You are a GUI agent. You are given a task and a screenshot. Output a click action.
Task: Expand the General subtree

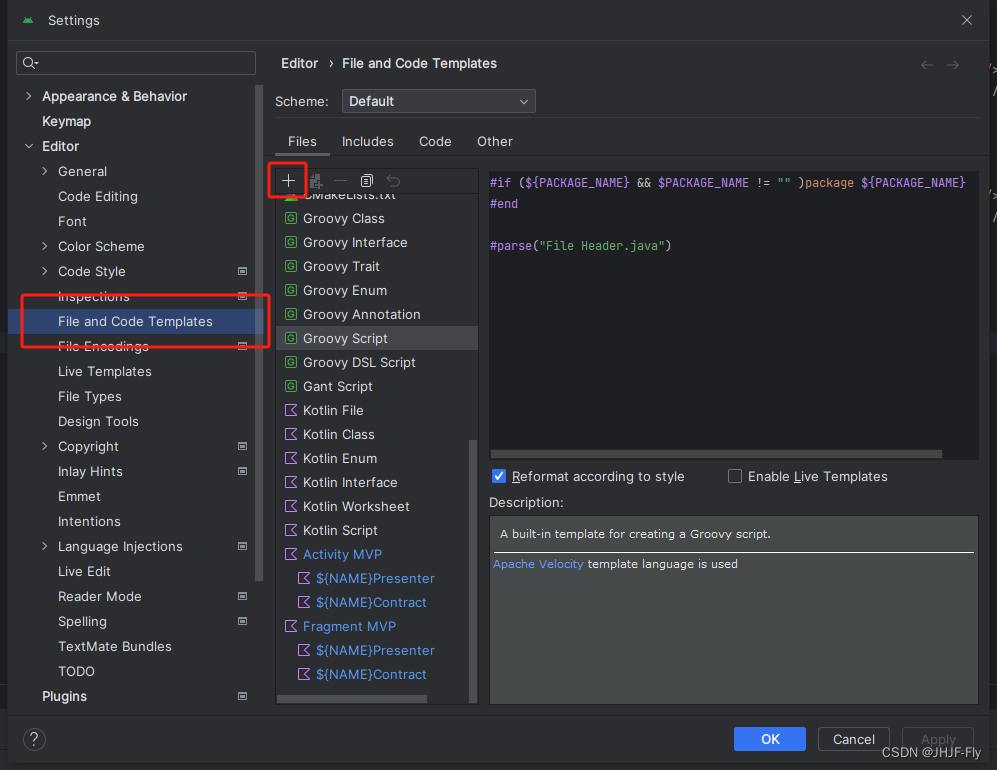[x=45, y=171]
